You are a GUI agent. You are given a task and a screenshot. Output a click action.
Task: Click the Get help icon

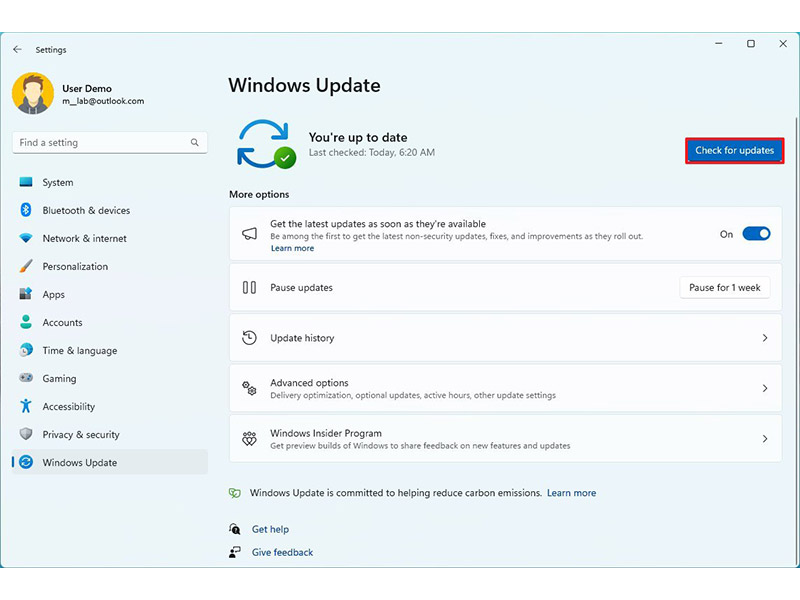point(235,529)
